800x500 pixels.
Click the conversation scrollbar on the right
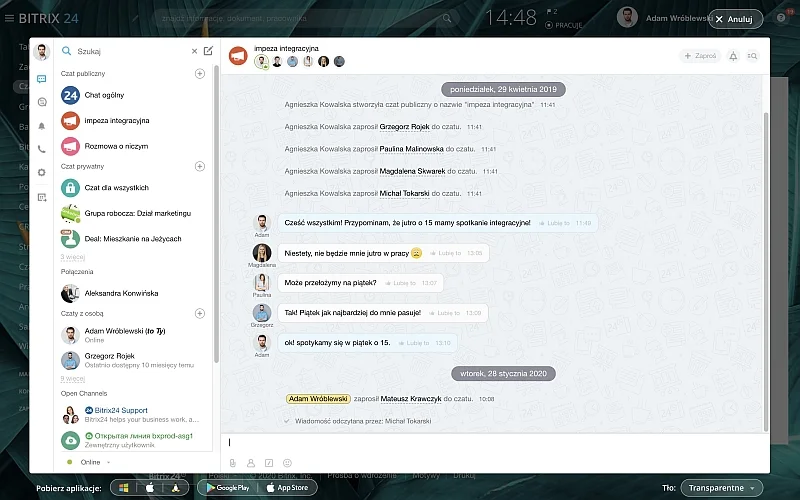[765, 270]
